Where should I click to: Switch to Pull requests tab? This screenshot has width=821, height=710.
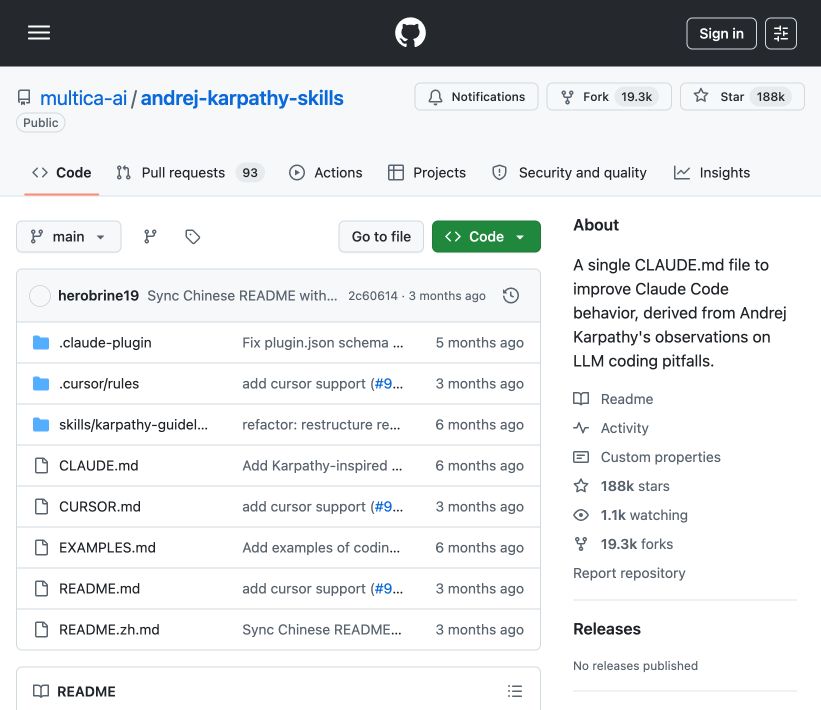[x=191, y=173]
